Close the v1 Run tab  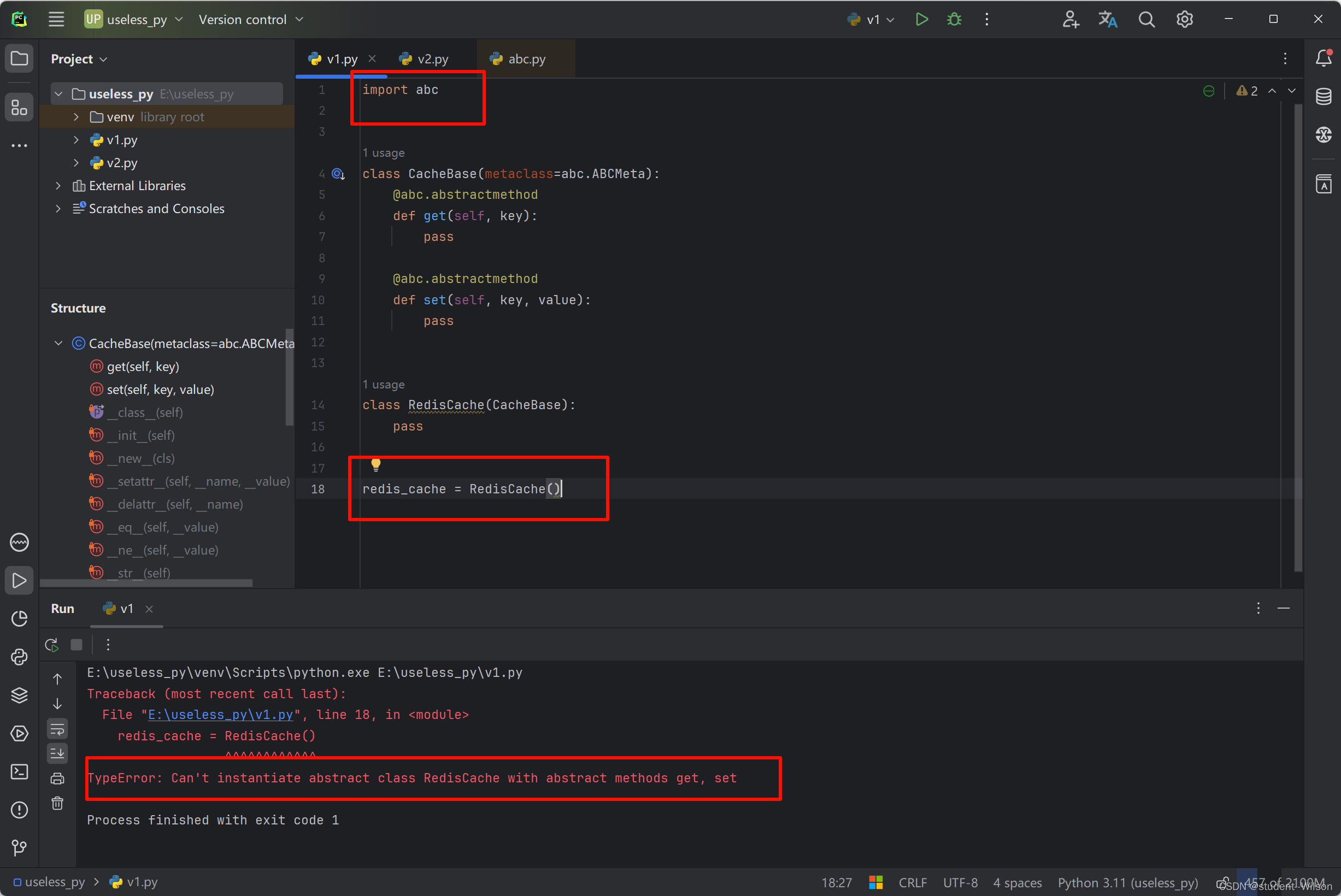[149, 609]
